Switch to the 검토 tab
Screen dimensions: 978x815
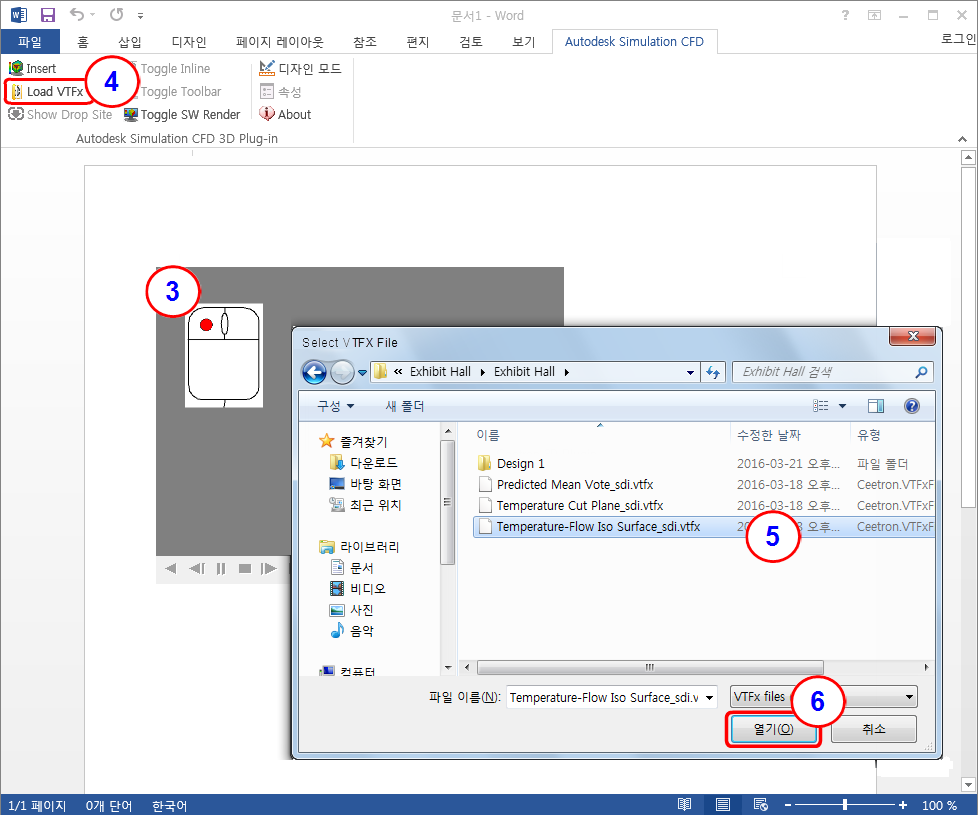[x=471, y=42]
